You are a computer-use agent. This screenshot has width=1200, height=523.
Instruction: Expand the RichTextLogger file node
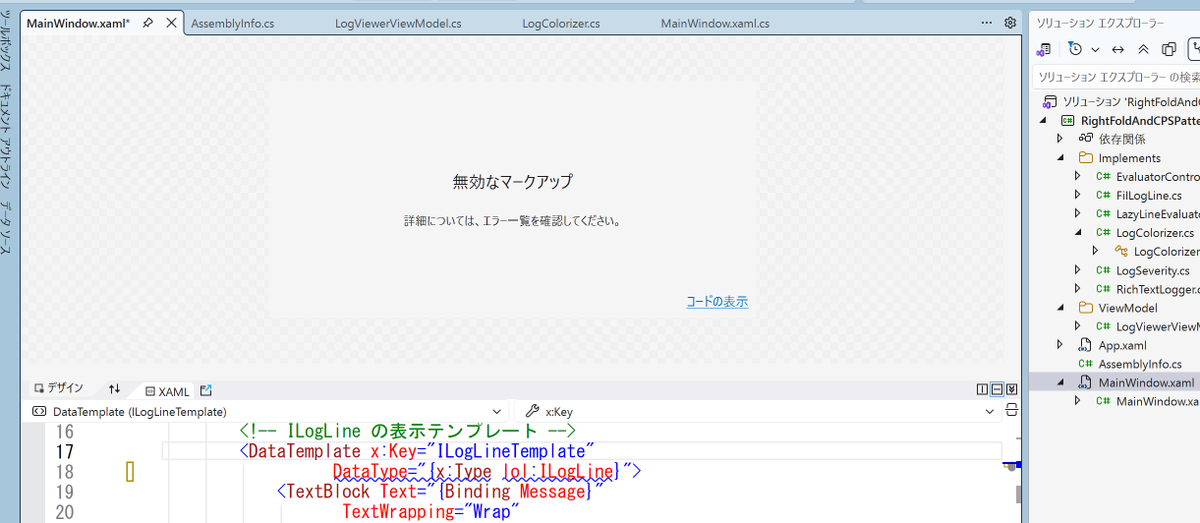[1078, 289]
